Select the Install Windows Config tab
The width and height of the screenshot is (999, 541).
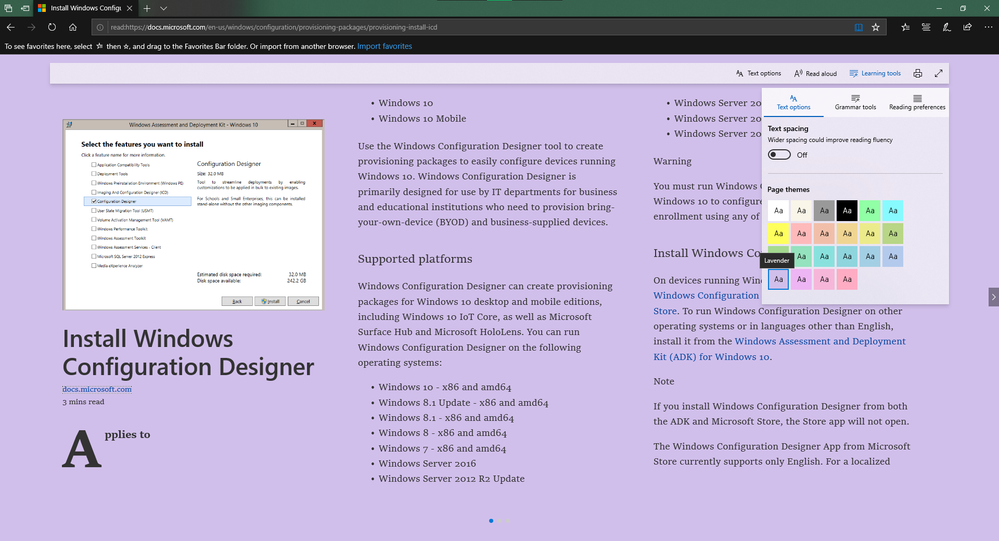click(x=85, y=8)
